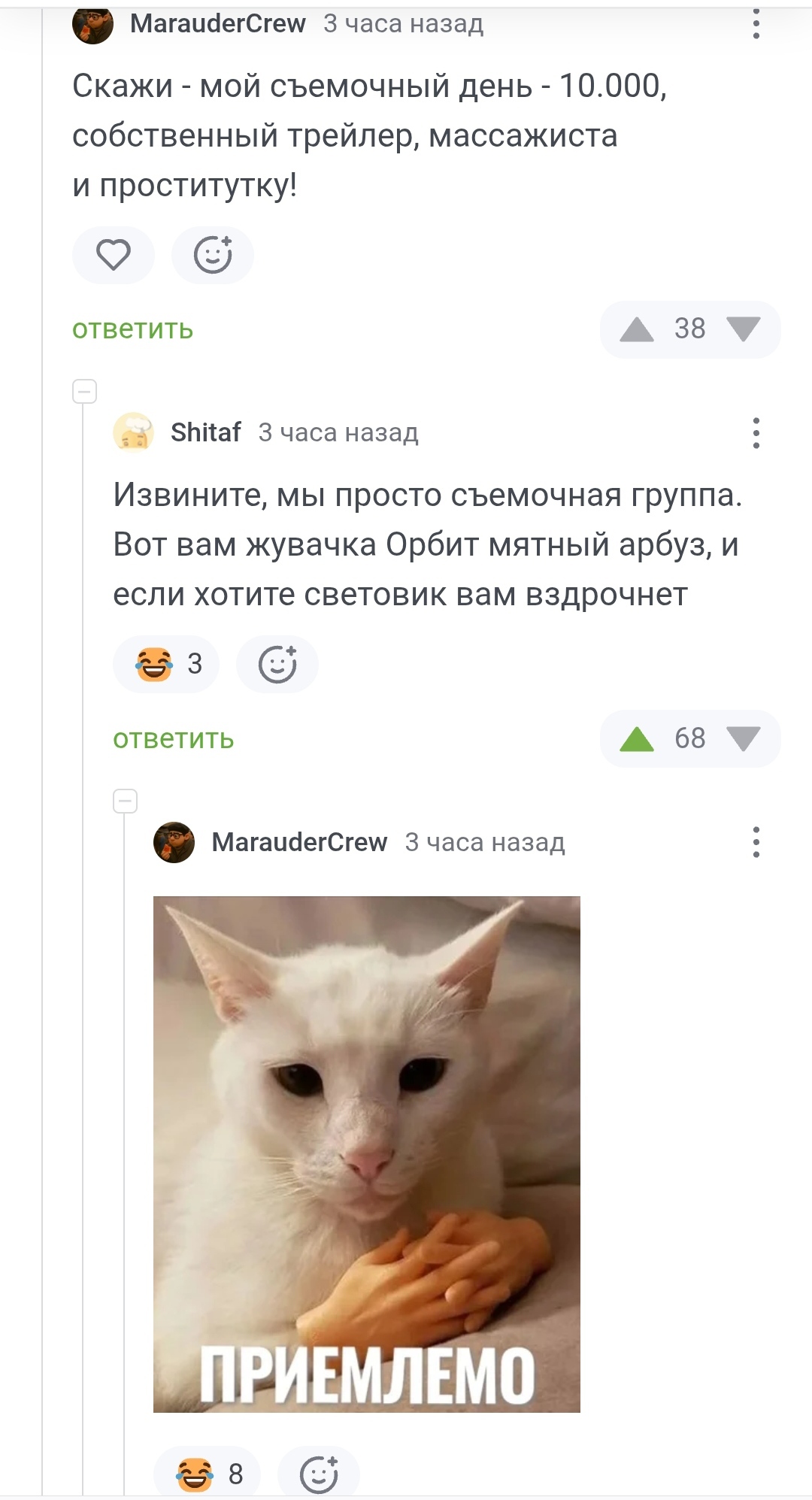Collapse the Shitaf reply thread

(85, 392)
